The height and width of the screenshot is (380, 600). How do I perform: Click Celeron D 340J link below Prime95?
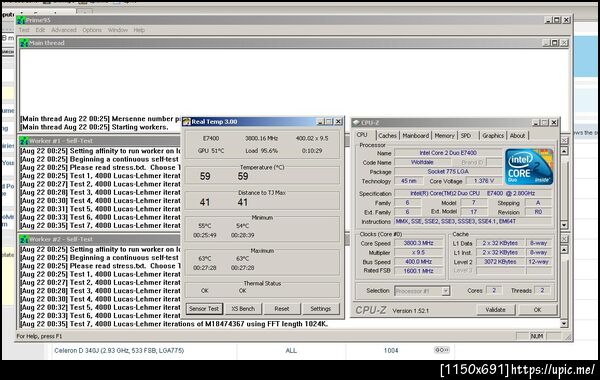pos(119,350)
